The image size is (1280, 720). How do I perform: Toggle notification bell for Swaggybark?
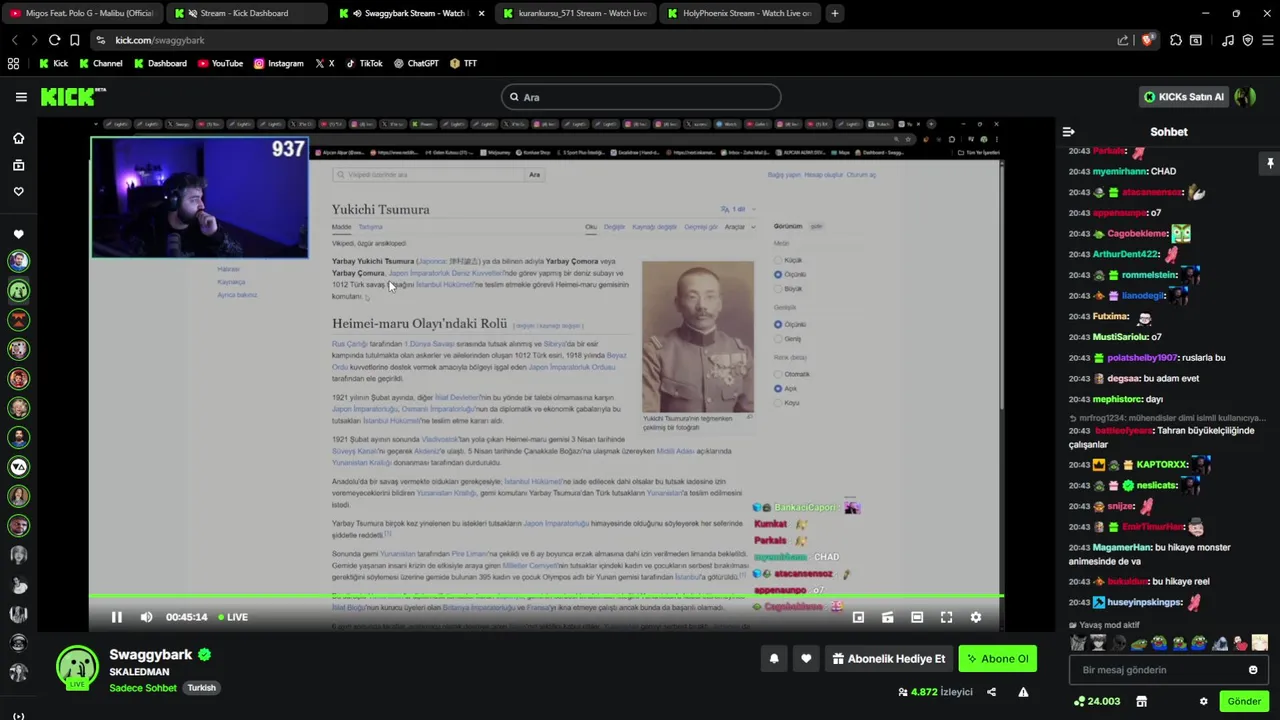tap(774, 659)
